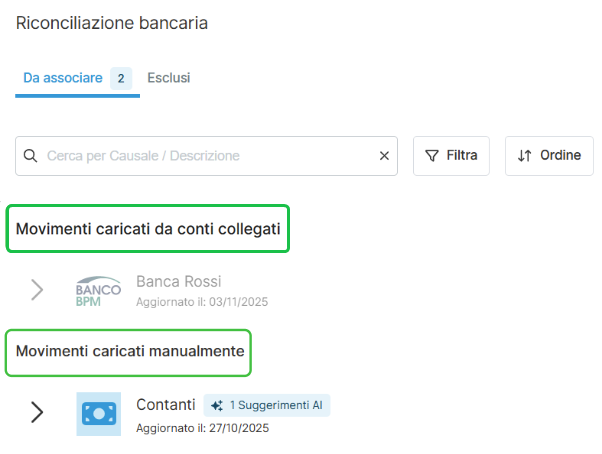Viewport: 602px width, 454px height.
Task: Click the count badge on Da associare
Action: (x=121, y=78)
